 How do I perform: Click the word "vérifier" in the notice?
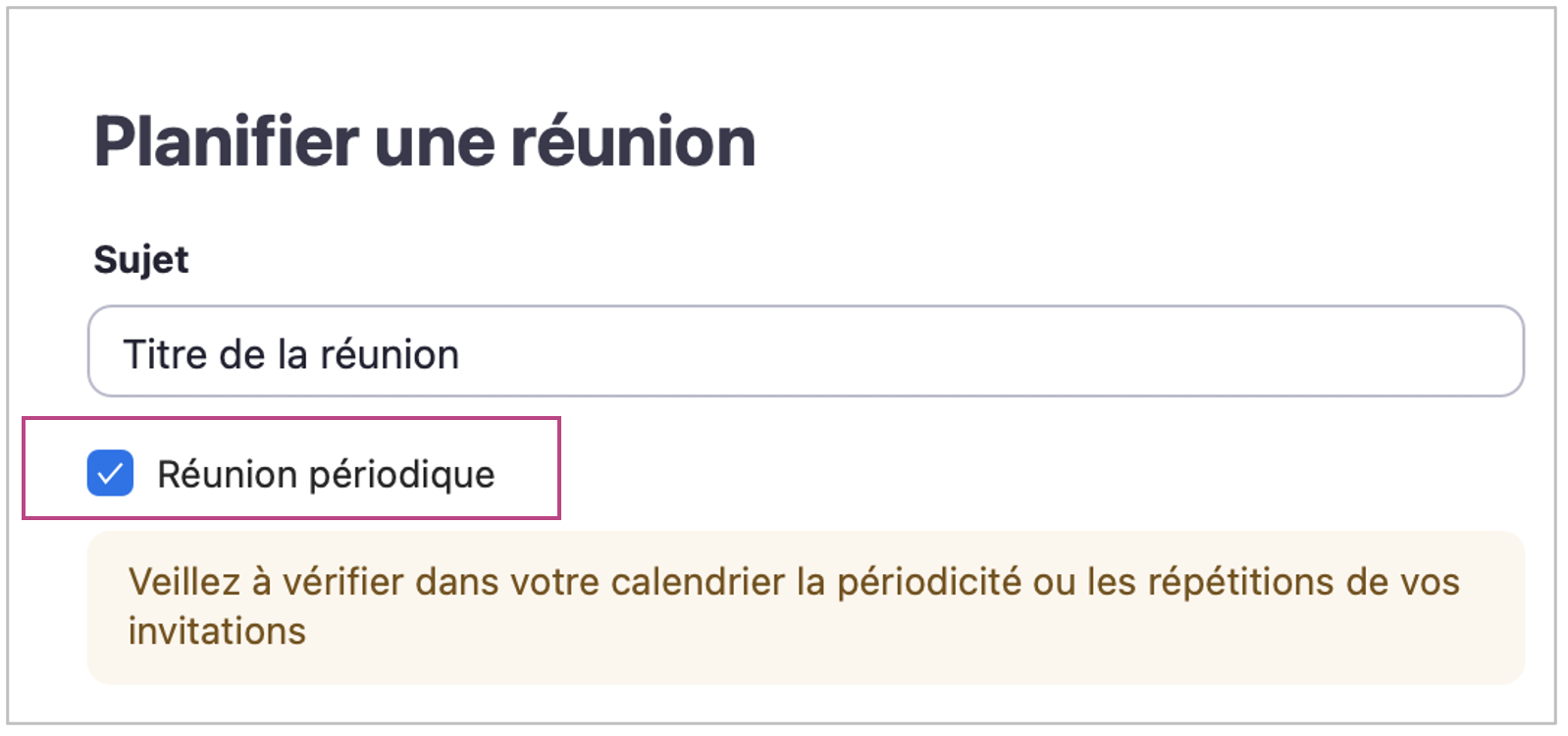343,582
